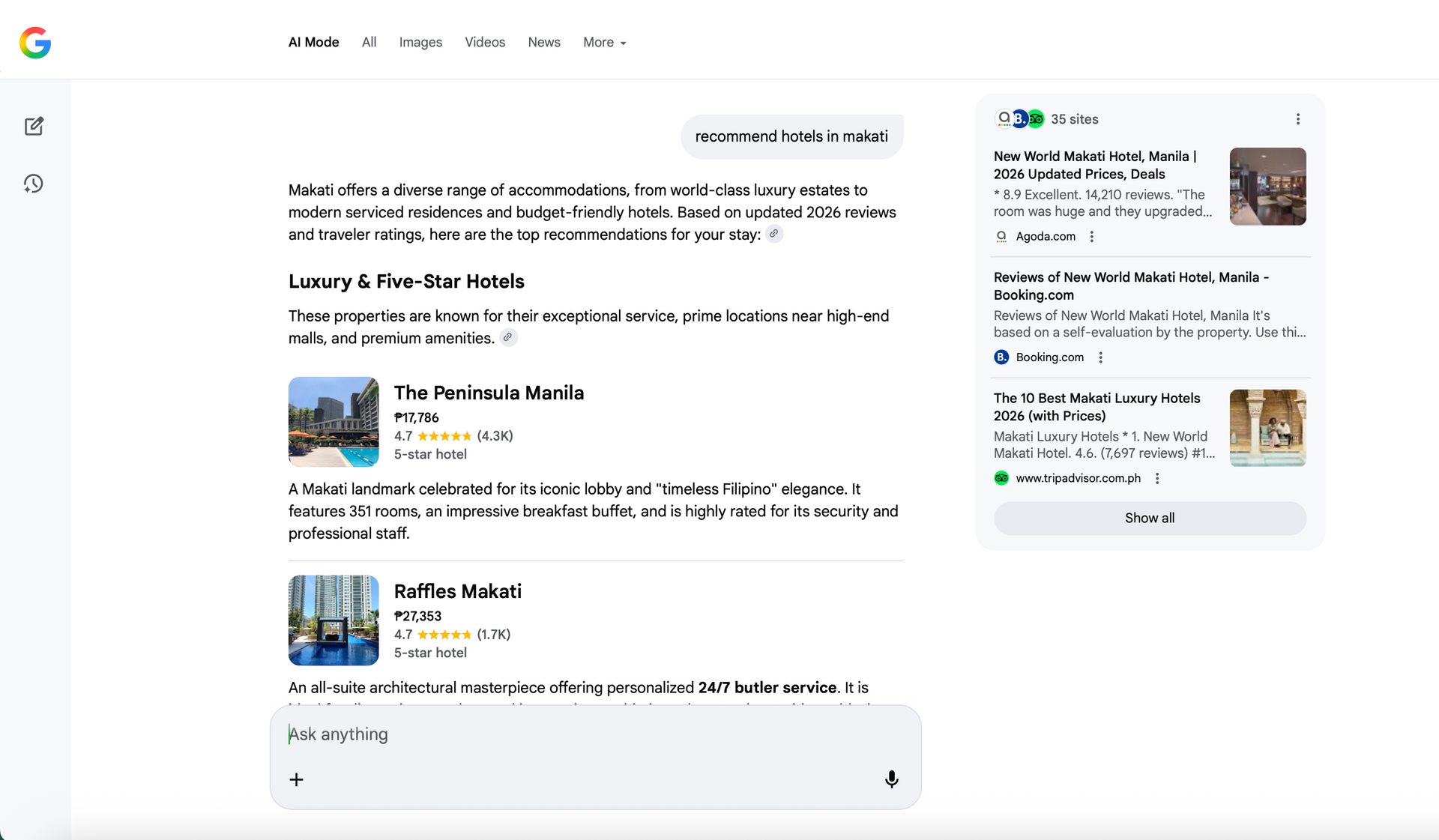Expand the More dropdown in the search tabs
This screenshot has height=840, width=1439.
coord(605,43)
